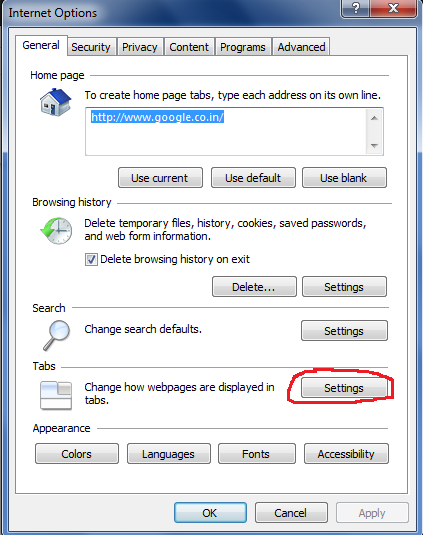
Task: Click the magnifying glass Search icon
Action: (x=57, y=335)
